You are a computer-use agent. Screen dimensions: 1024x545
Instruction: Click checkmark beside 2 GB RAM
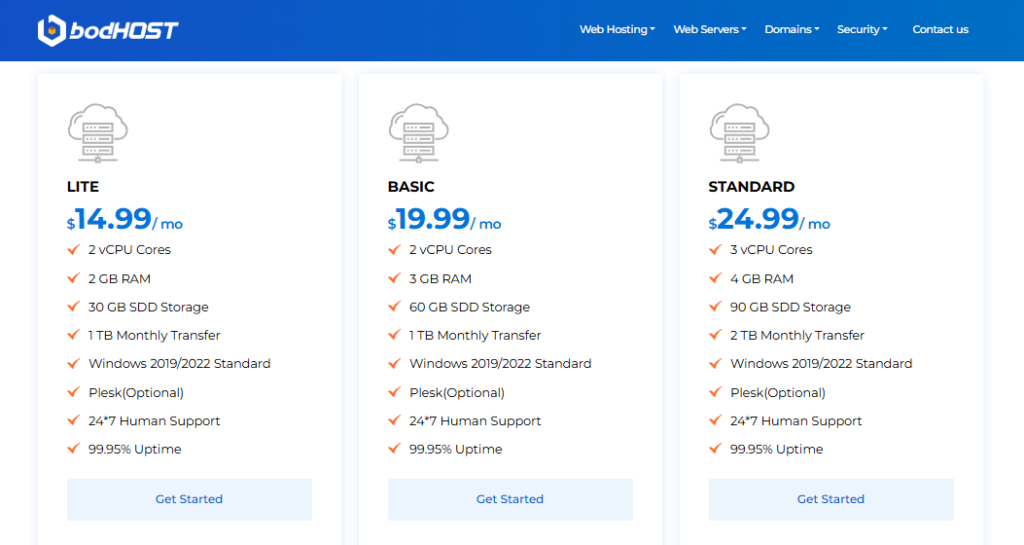[x=73, y=278]
